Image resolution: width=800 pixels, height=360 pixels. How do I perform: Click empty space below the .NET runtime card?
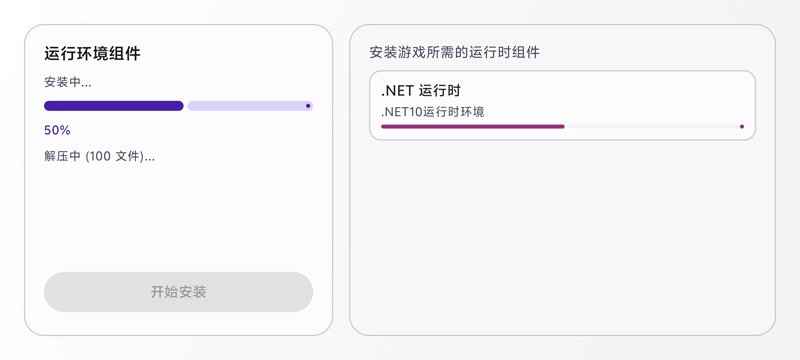tap(562, 235)
